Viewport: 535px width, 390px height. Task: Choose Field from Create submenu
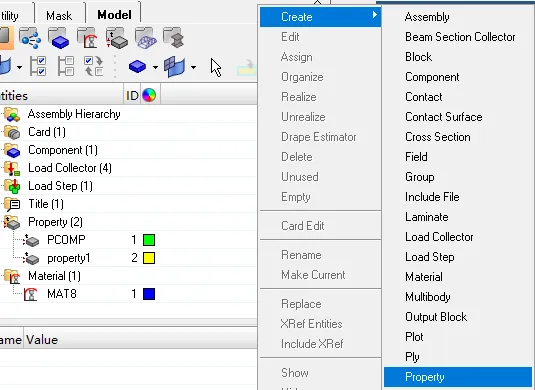tap(416, 157)
